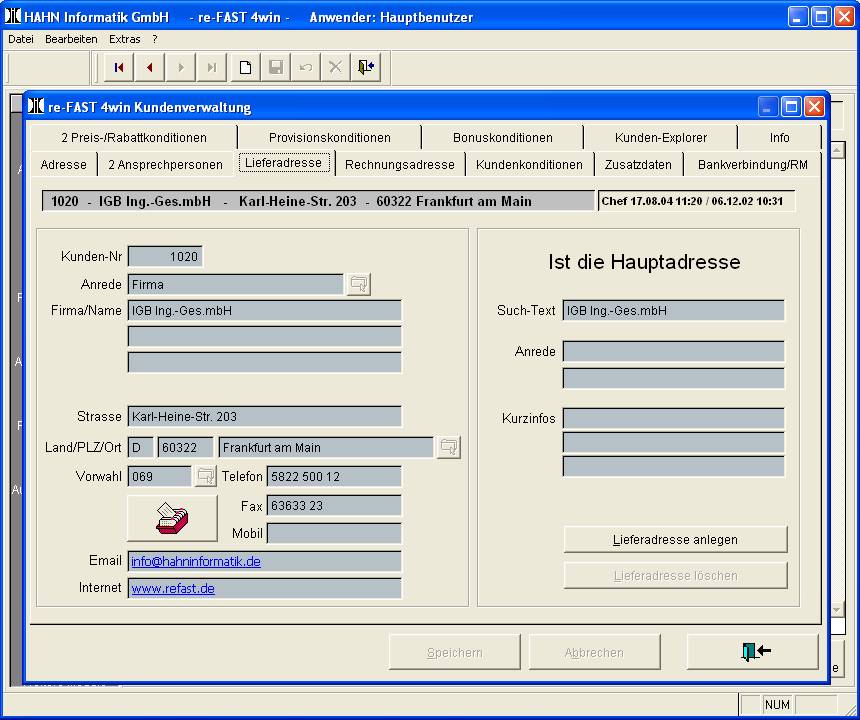
Task: Go to next record toolbar arrow
Action: [x=180, y=67]
